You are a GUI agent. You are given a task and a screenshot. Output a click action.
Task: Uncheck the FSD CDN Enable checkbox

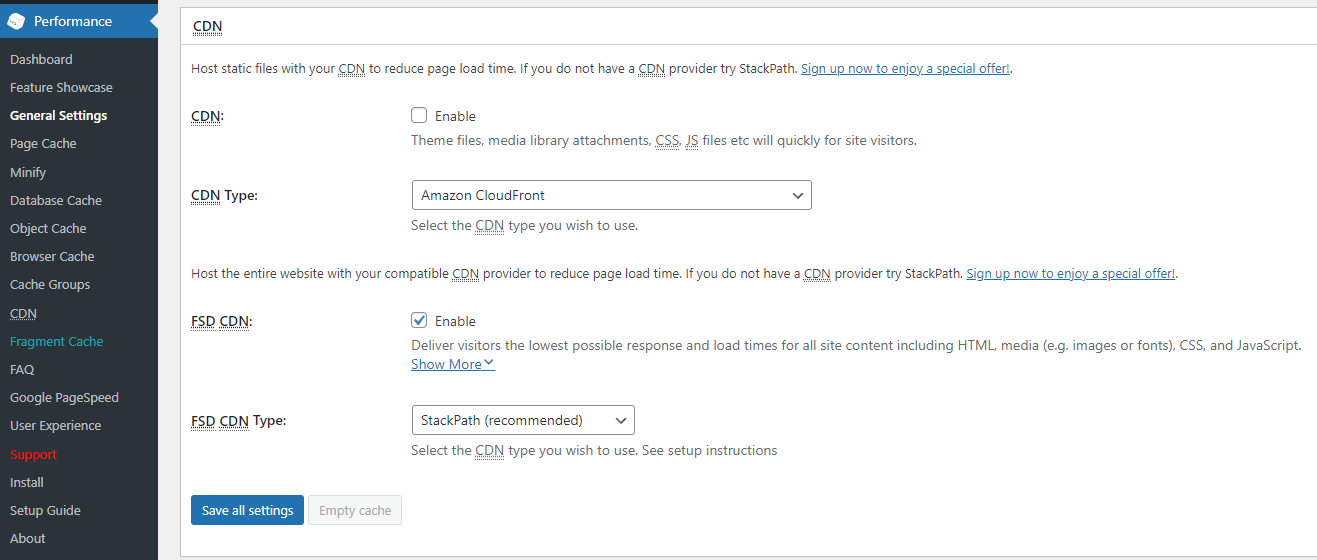(x=419, y=321)
